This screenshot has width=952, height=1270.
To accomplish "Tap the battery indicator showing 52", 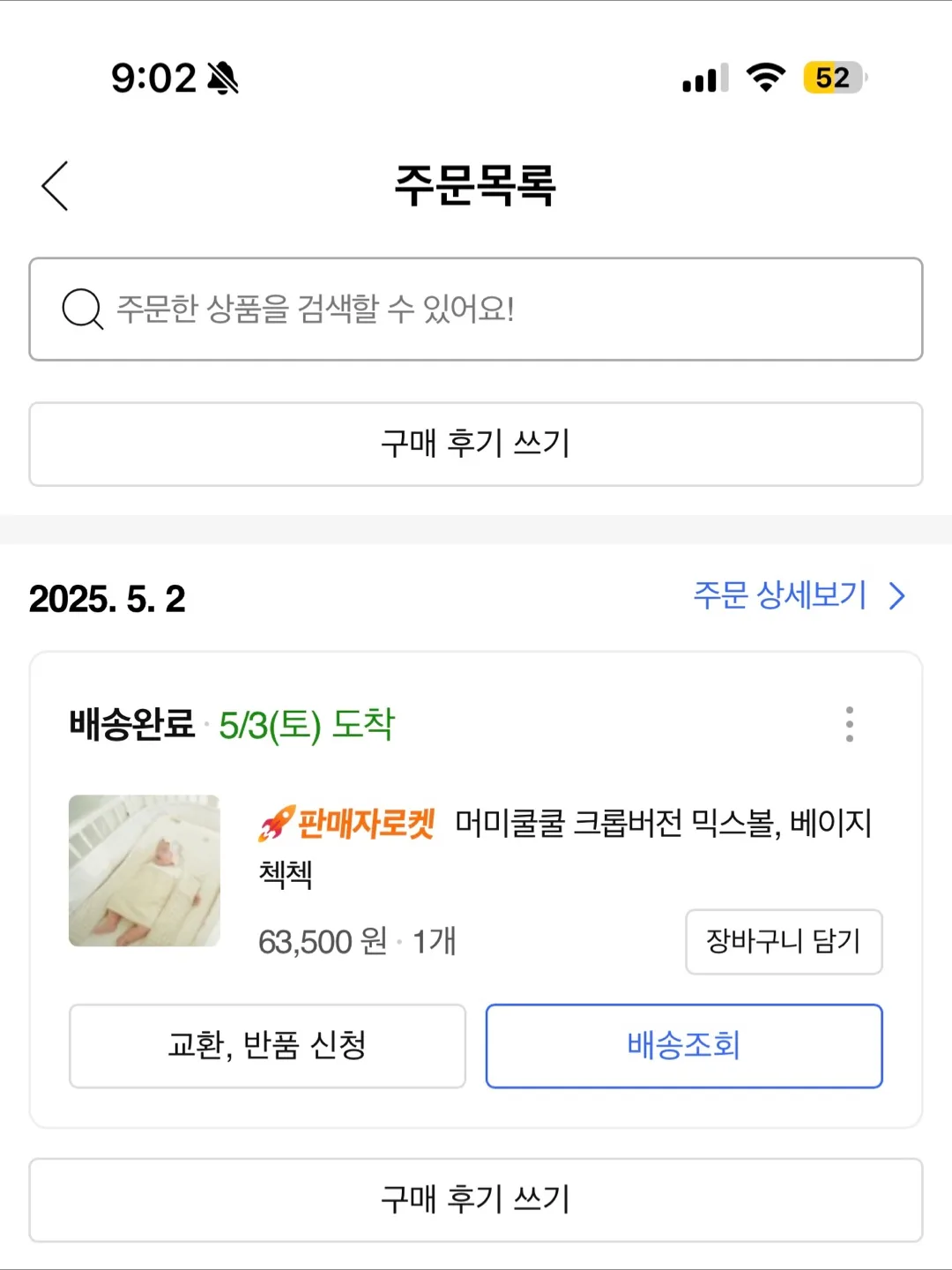I will click(835, 78).
